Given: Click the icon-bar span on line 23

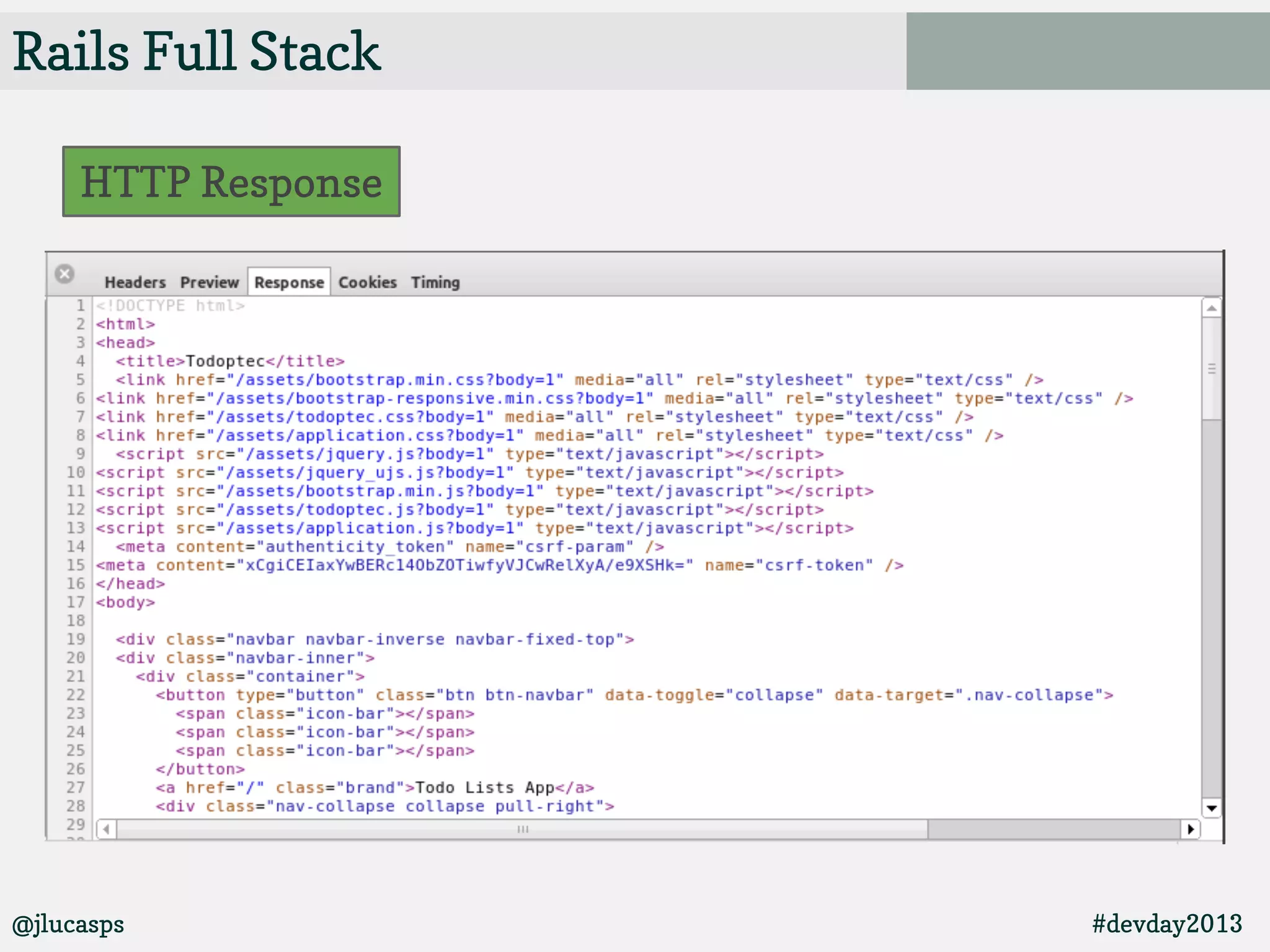Looking at the screenshot, I should pos(325,714).
